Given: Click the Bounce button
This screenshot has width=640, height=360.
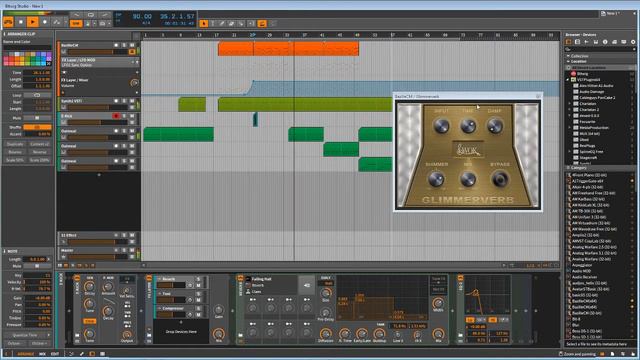Looking at the screenshot, I should tap(15, 152).
